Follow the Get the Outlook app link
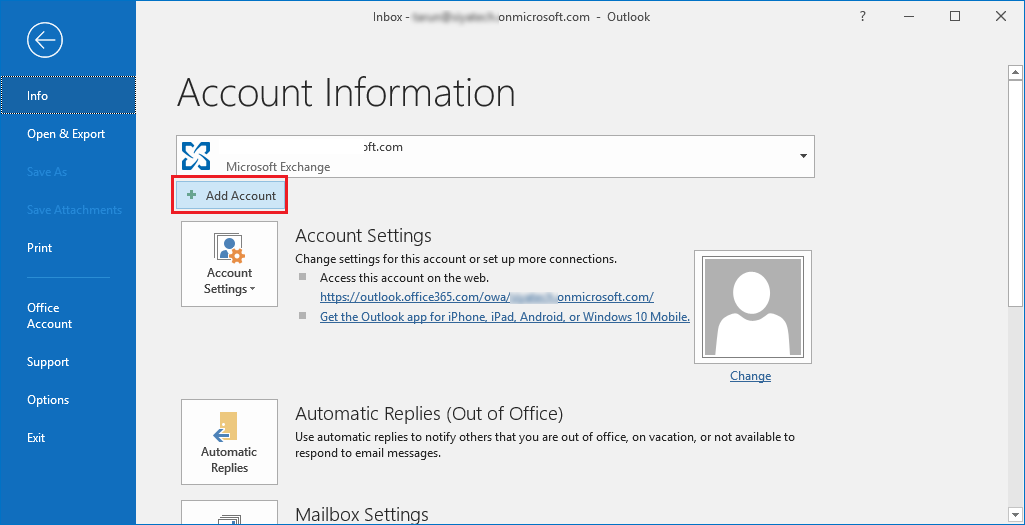The width and height of the screenshot is (1025, 525). coord(505,316)
